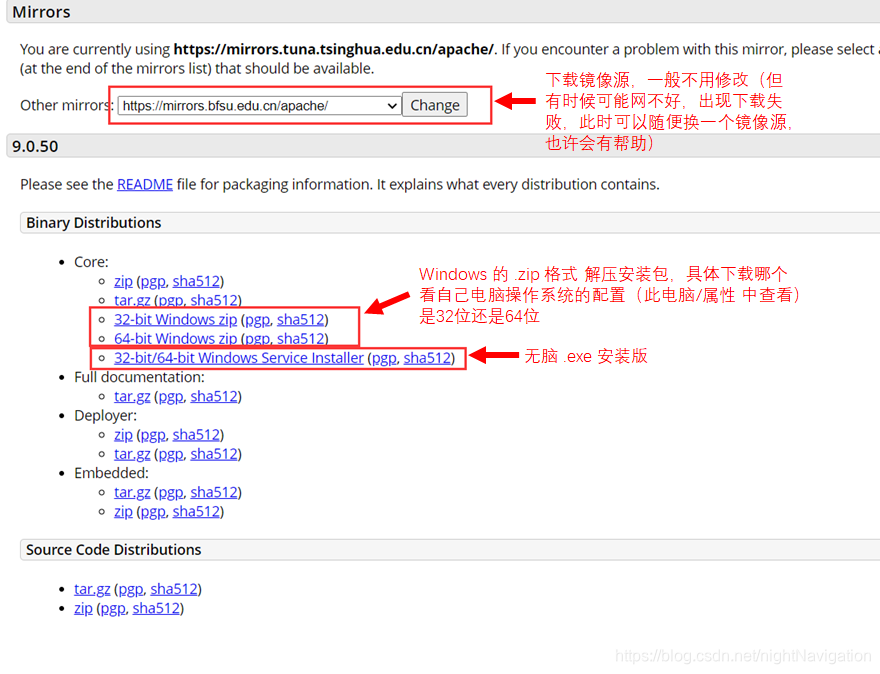Open pgp for Source Code zip
Screen dimensions: 880x674
click(x=113, y=608)
